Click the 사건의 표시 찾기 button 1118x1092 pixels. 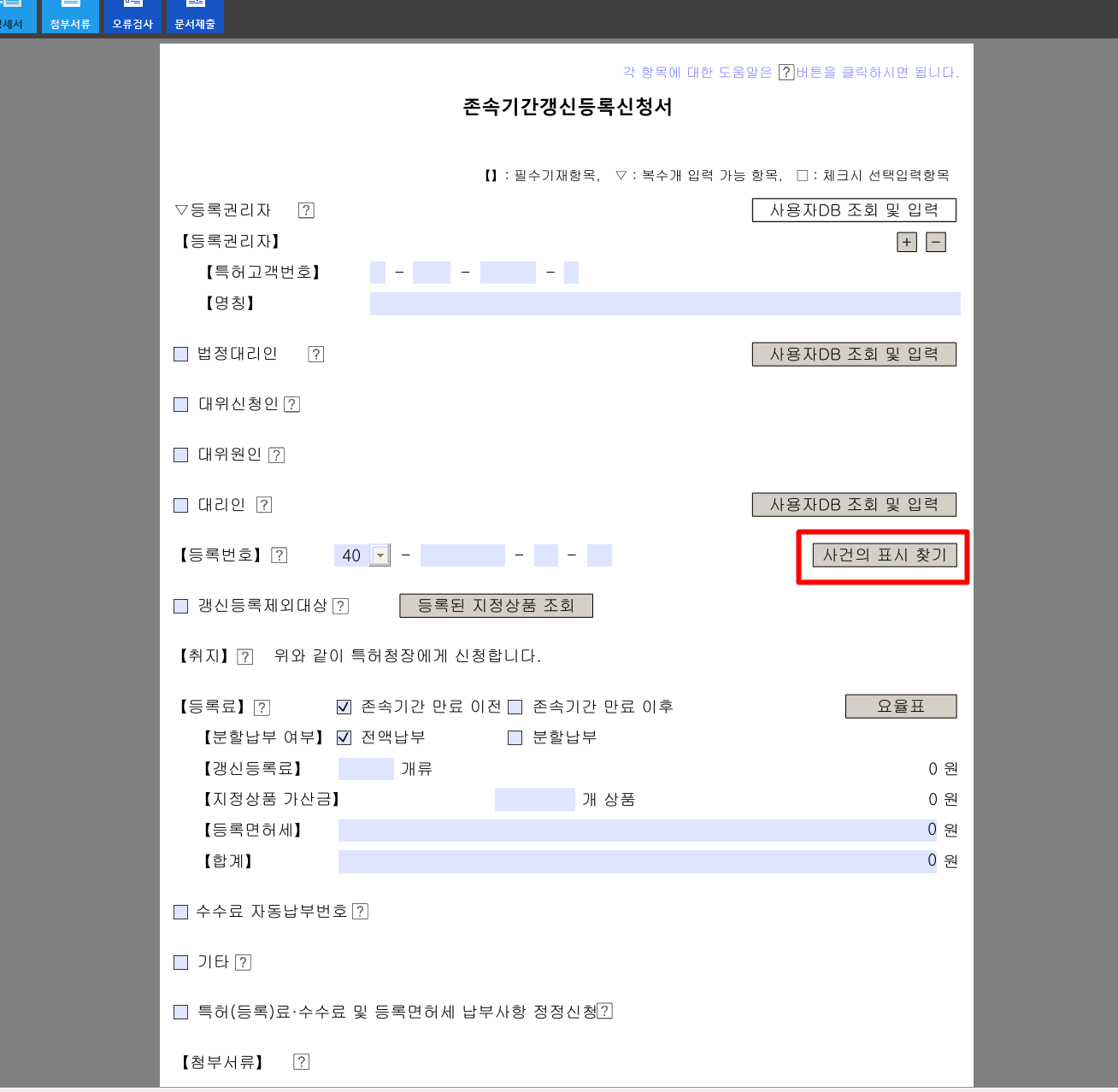tap(884, 555)
